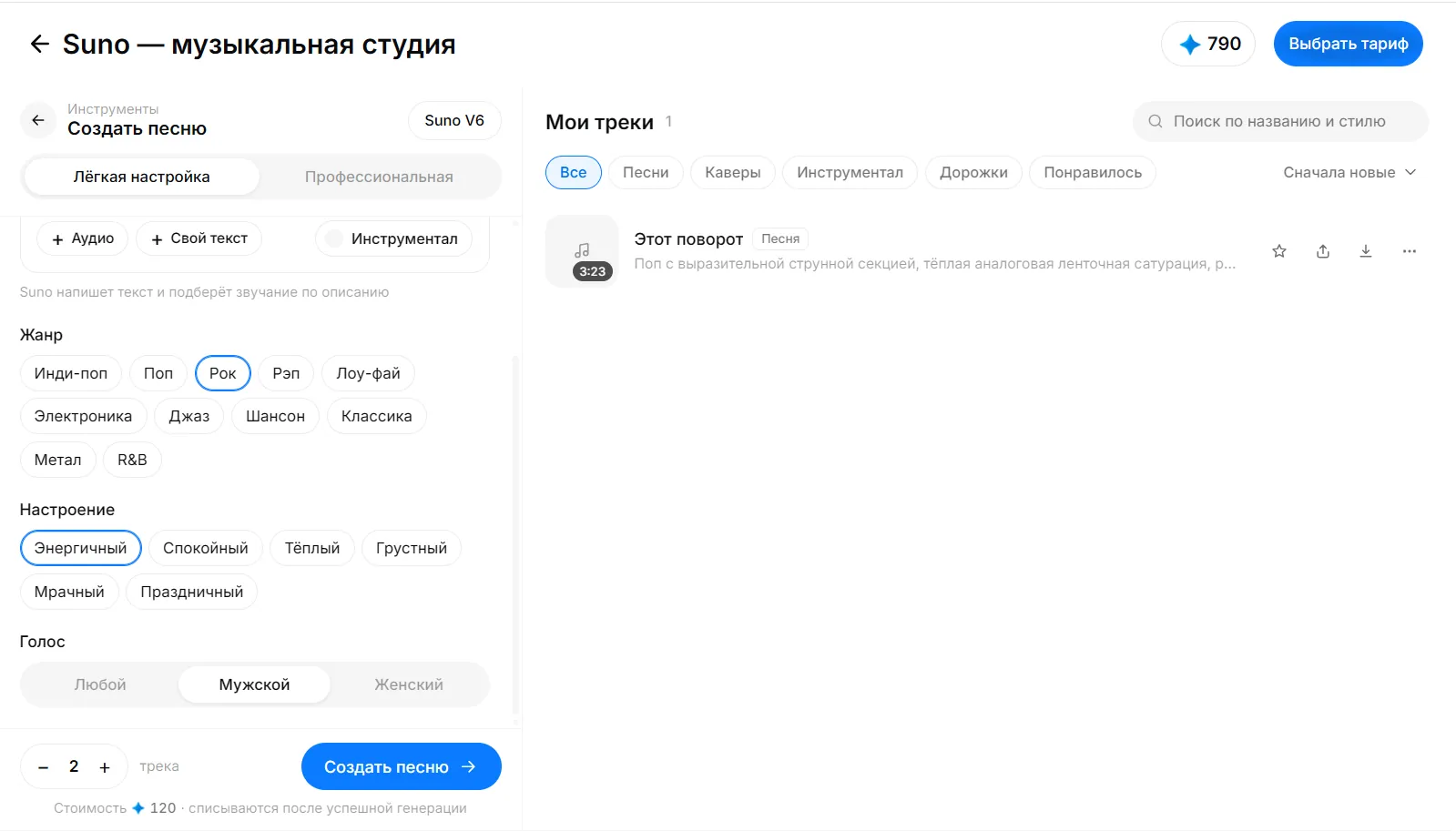The image size is (1456, 831).
Task: Show the Инструментал tracks filter
Action: [850, 172]
